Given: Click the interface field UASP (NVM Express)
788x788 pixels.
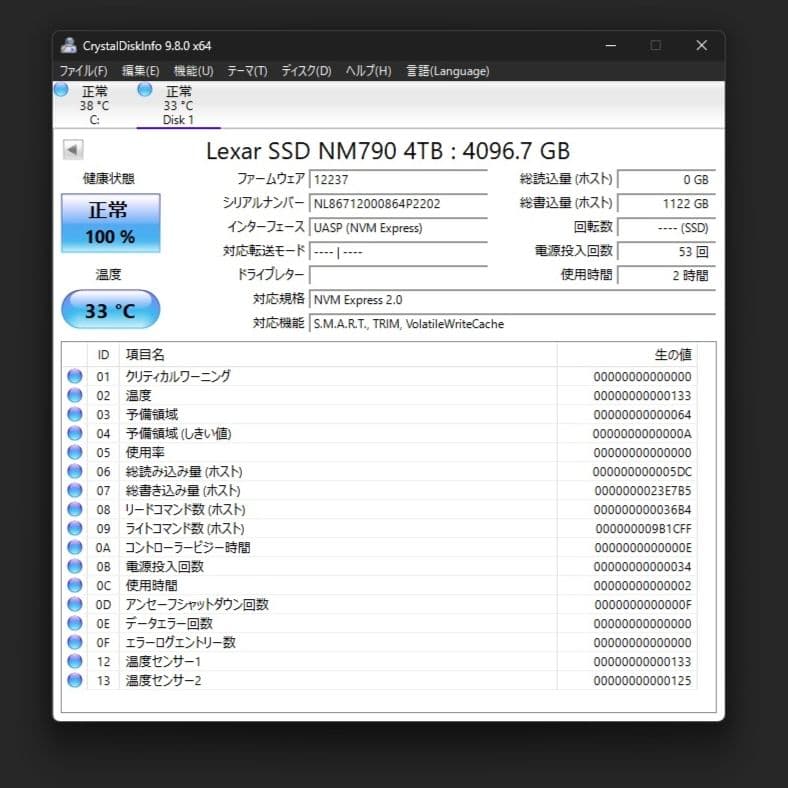Looking at the screenshot, I should click(399, 228).
